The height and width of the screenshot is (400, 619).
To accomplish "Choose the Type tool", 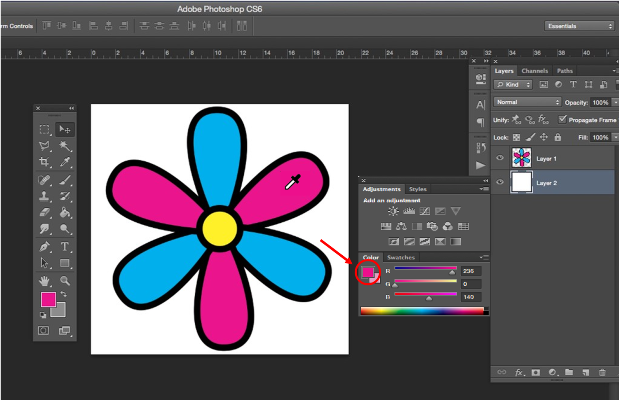I will point(65,246).
